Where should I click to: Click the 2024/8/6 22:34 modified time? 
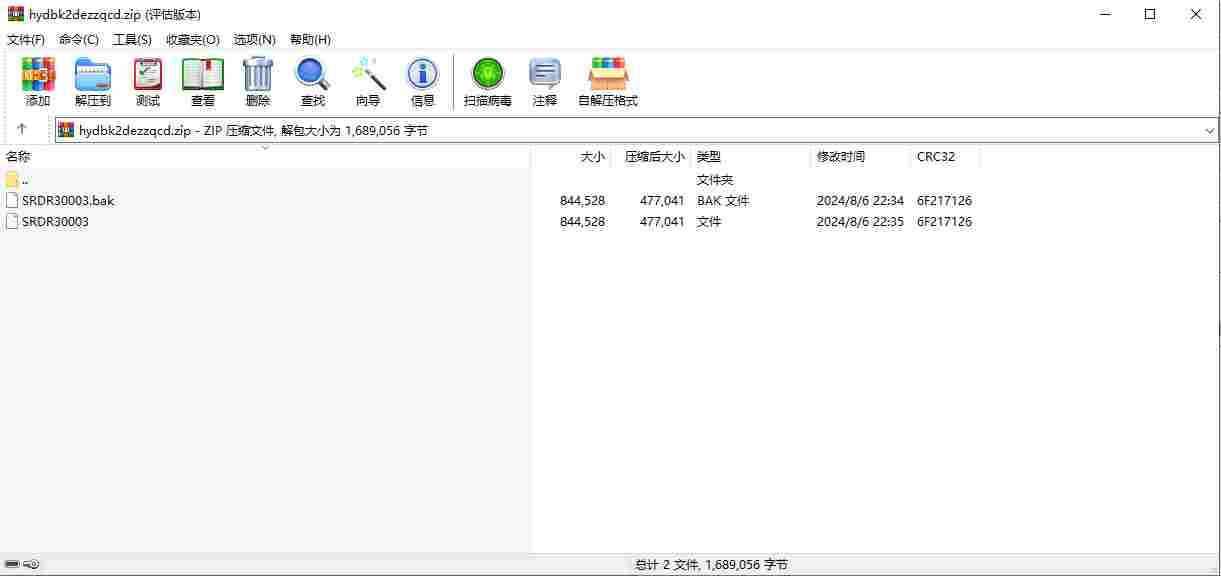click(860, 200)
